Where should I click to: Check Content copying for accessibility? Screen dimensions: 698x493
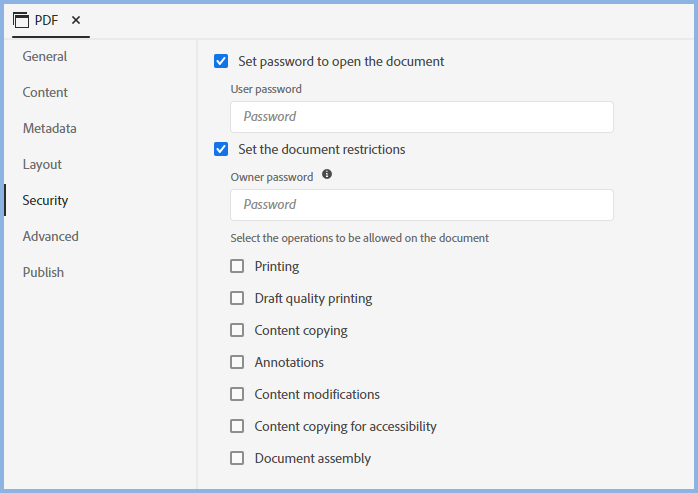tap(237, 426)
